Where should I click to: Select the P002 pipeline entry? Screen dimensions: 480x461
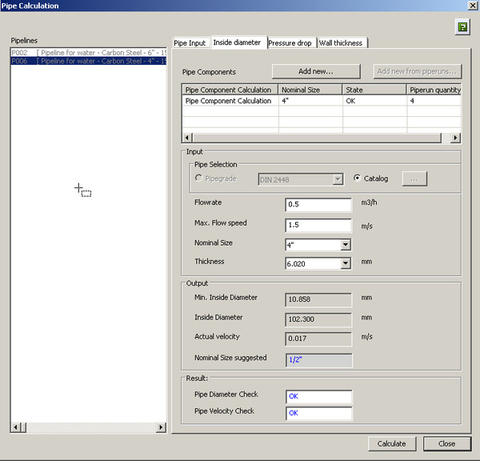click(89, 53)
